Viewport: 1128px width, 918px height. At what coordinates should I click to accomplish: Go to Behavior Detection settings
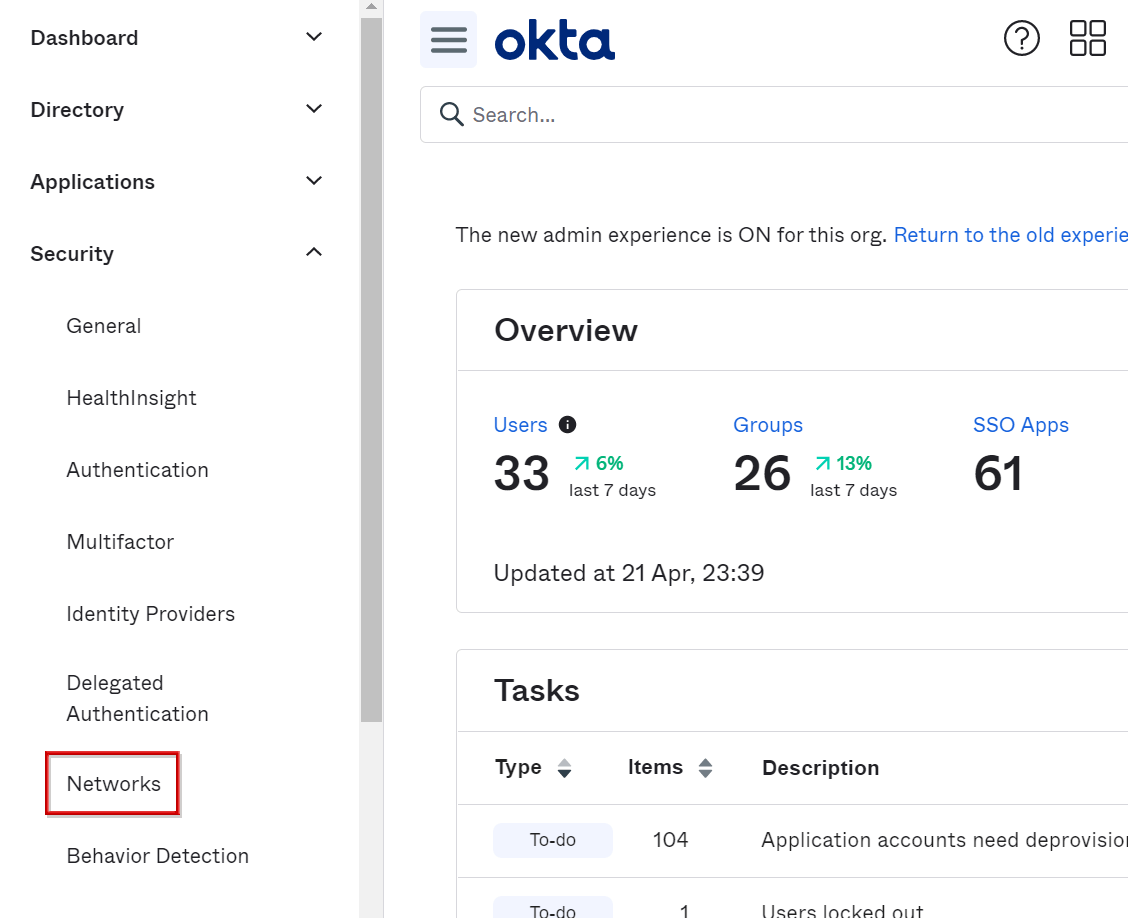[157, 856]
